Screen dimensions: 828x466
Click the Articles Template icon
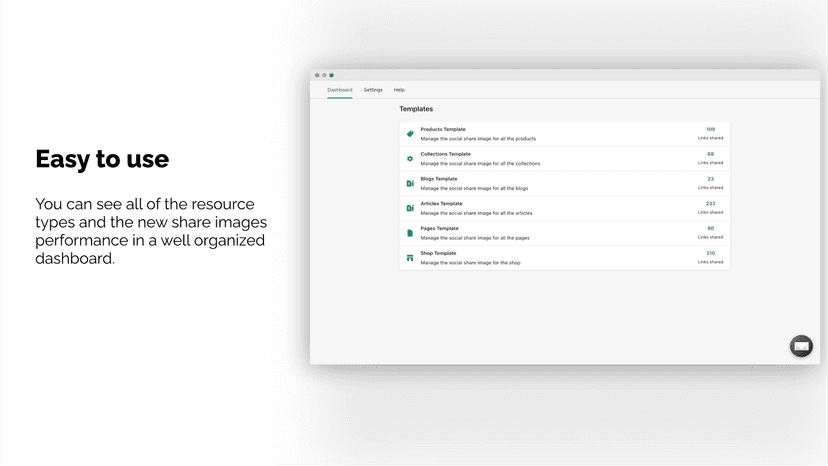[410, 208]
